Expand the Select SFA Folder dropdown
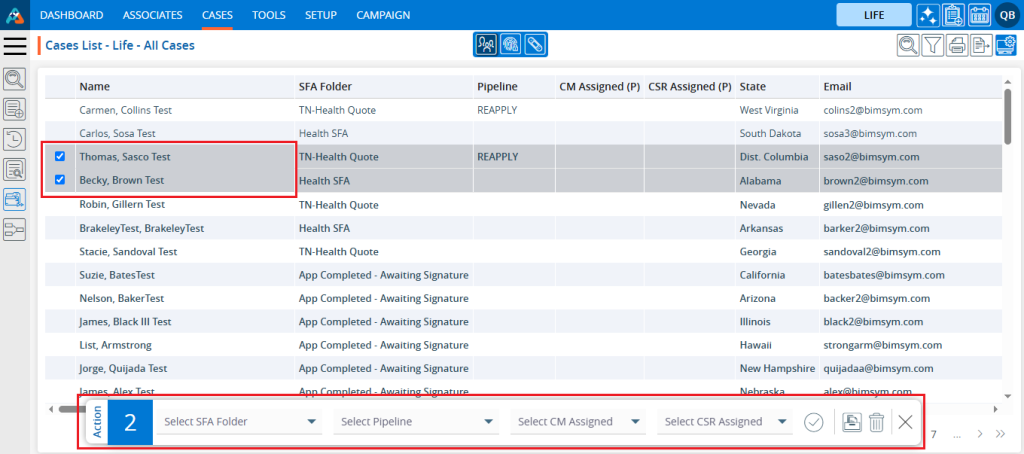This screenshot has width=1024, height=454. point(241,422)
